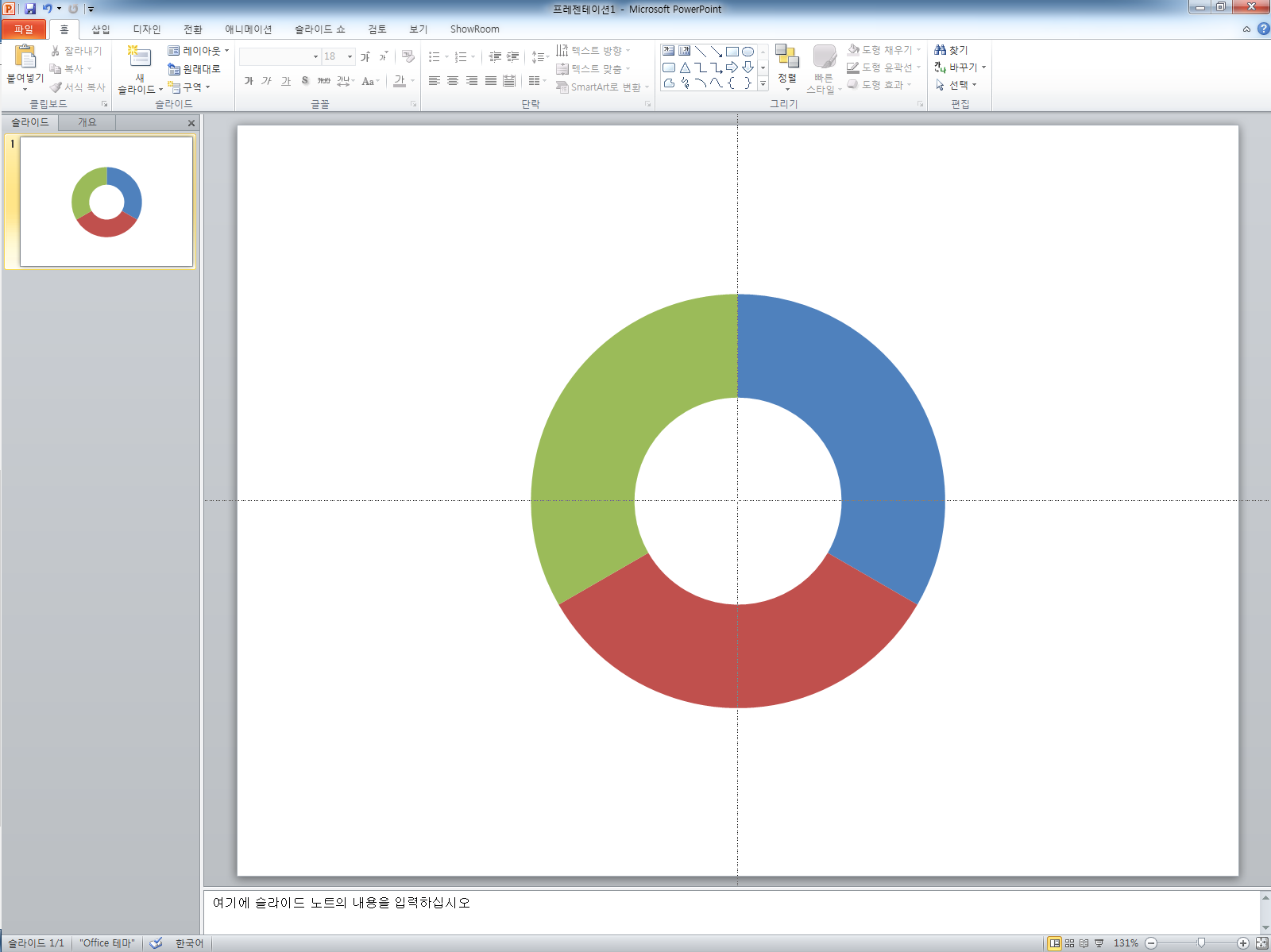Screen dimensions: 1271x952
Task: Choose the Right Arrow block shape
Action: coord(732,67)
